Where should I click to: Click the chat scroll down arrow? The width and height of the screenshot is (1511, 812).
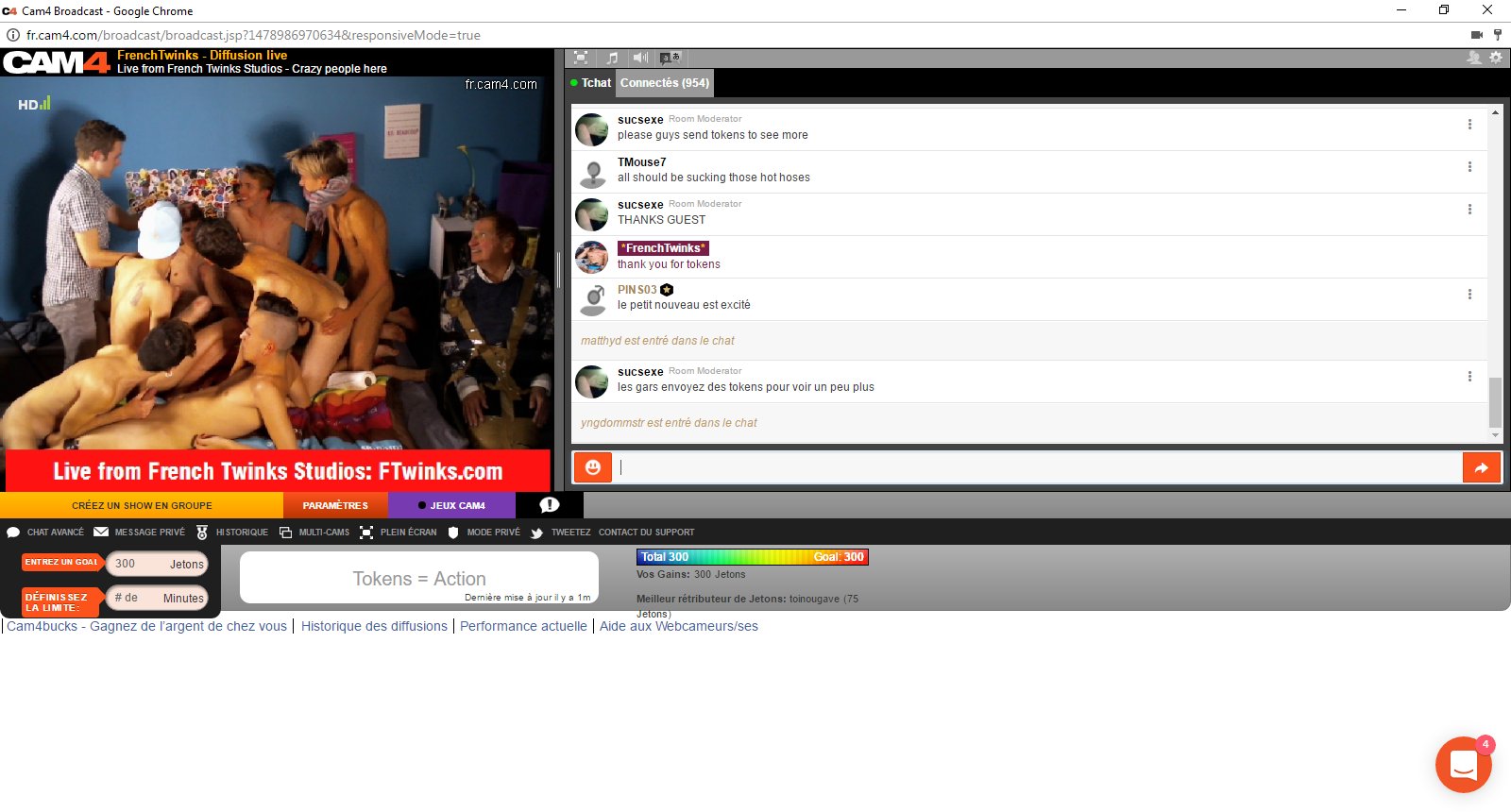1495,435
